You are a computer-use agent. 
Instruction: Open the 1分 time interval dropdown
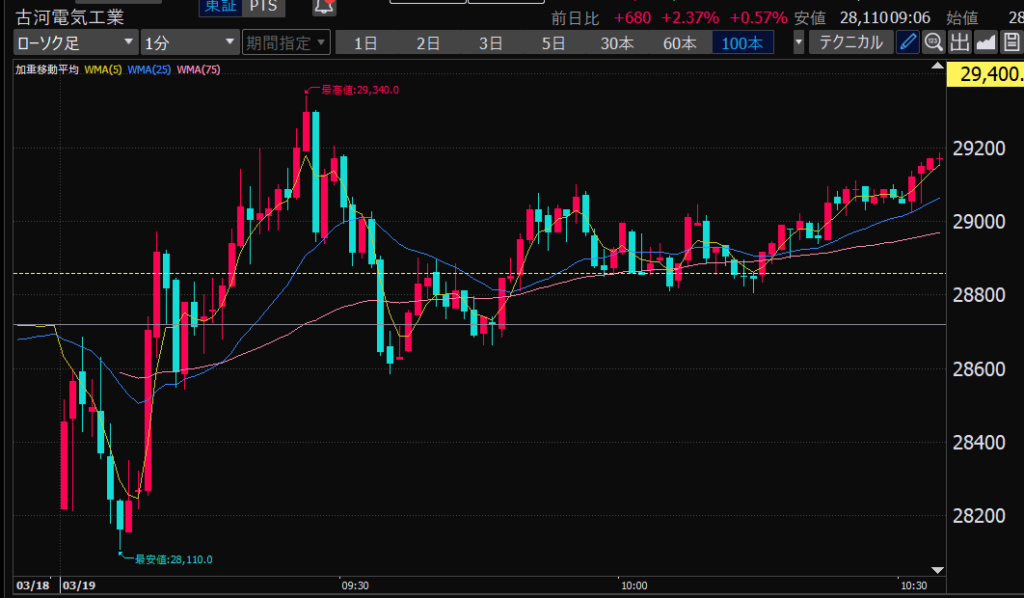coord(188,42)
